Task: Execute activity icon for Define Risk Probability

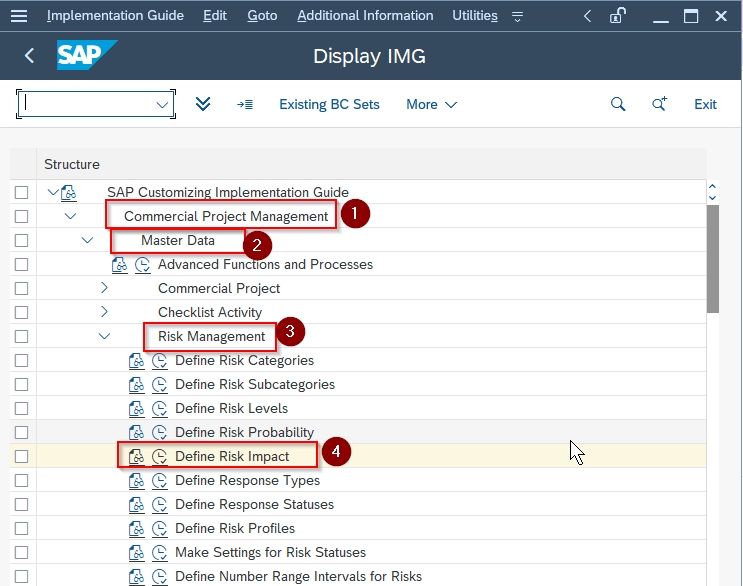Action: 160,433
